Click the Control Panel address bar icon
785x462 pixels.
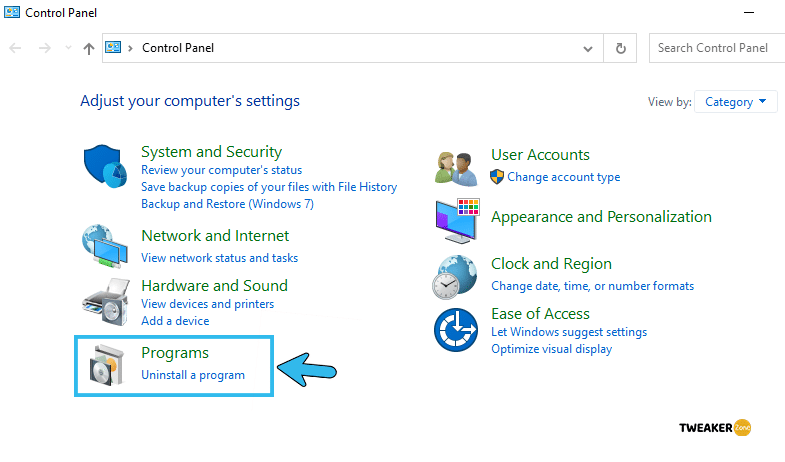[113, 47]
